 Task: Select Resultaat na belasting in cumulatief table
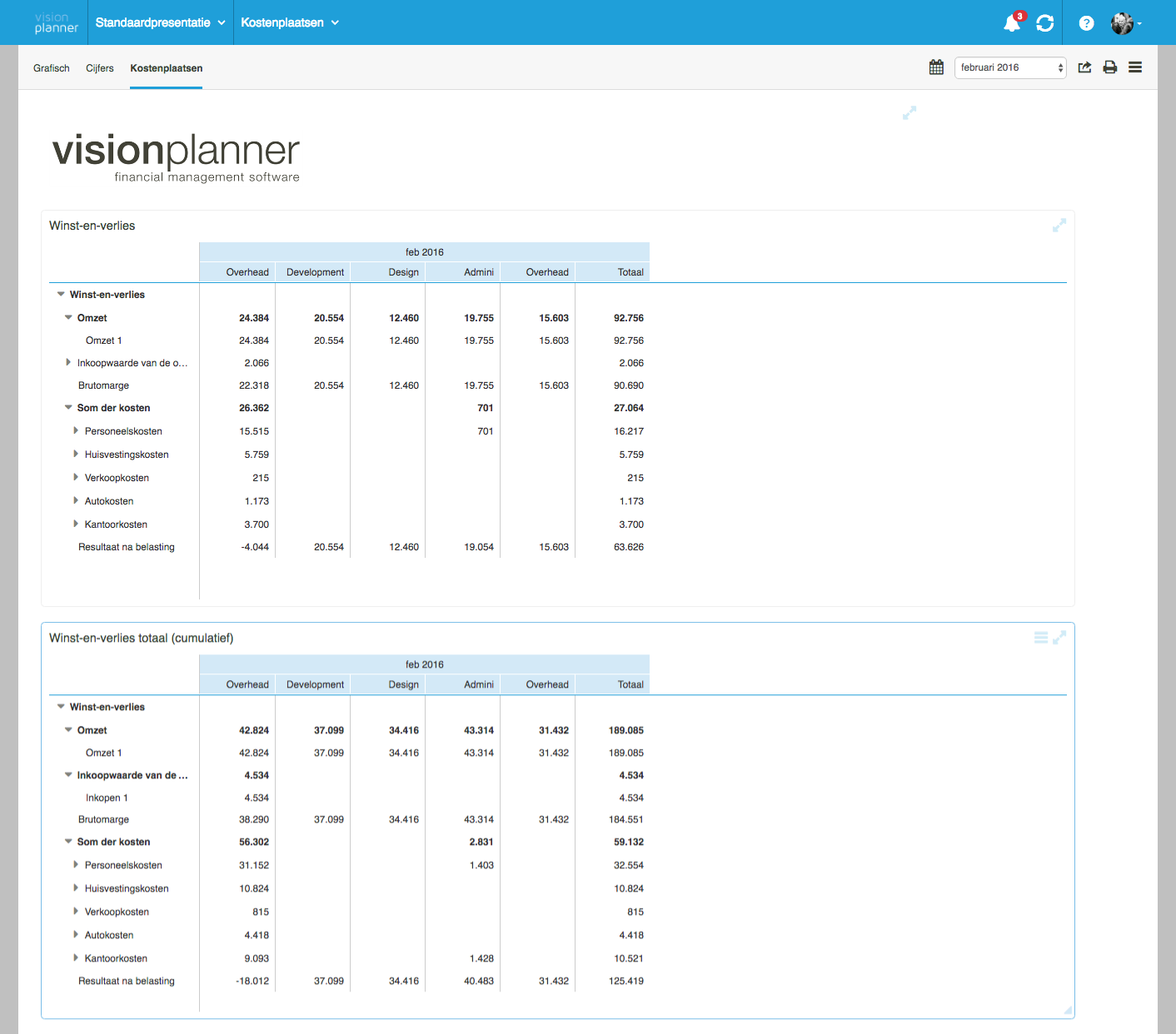click(127, 981)
